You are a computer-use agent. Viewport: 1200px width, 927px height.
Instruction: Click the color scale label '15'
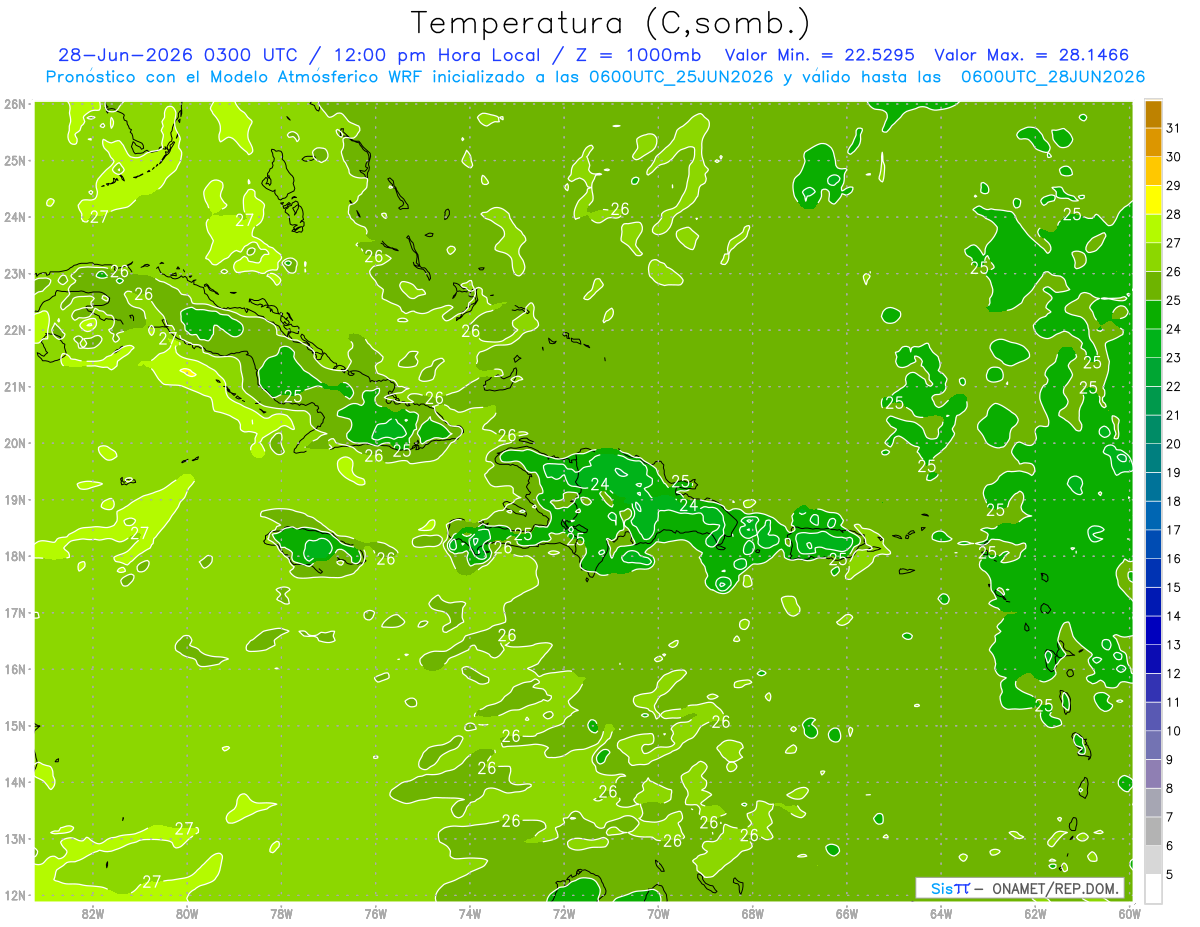pos(1174,587)
